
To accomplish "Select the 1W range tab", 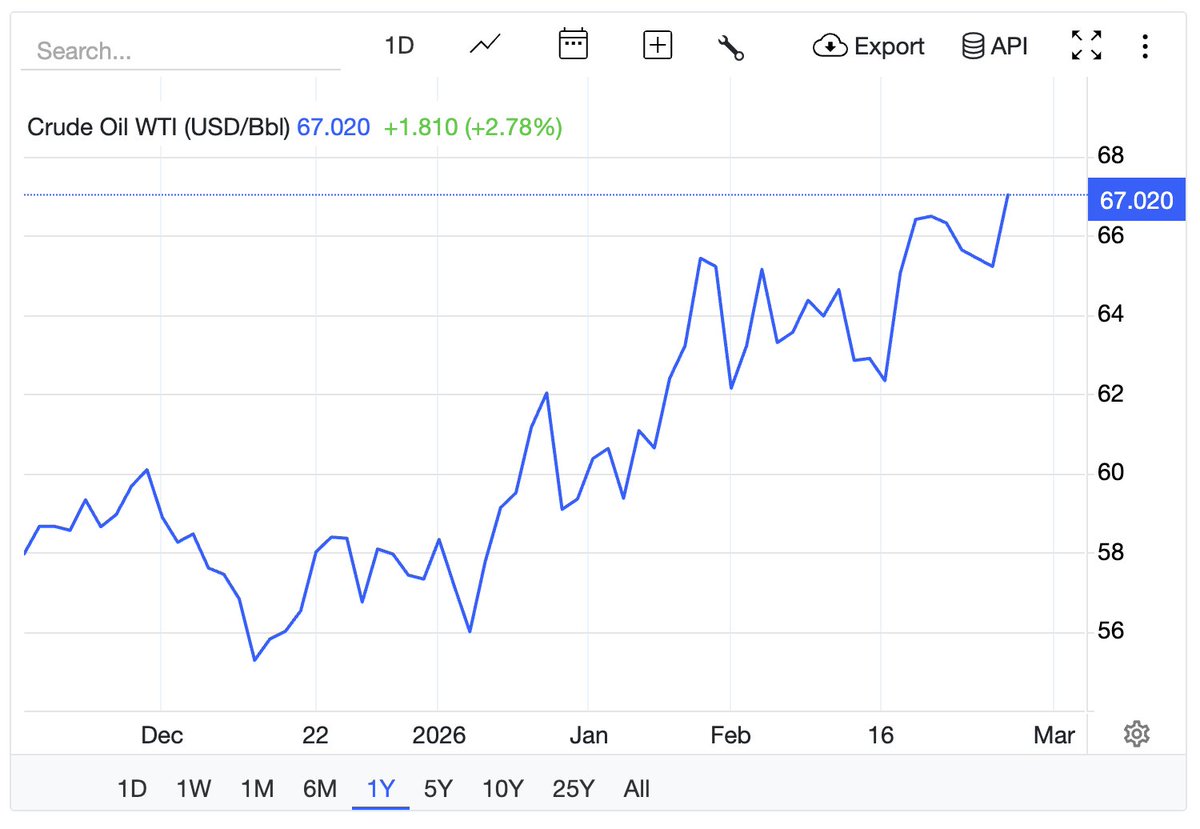I will click(194, 789).
